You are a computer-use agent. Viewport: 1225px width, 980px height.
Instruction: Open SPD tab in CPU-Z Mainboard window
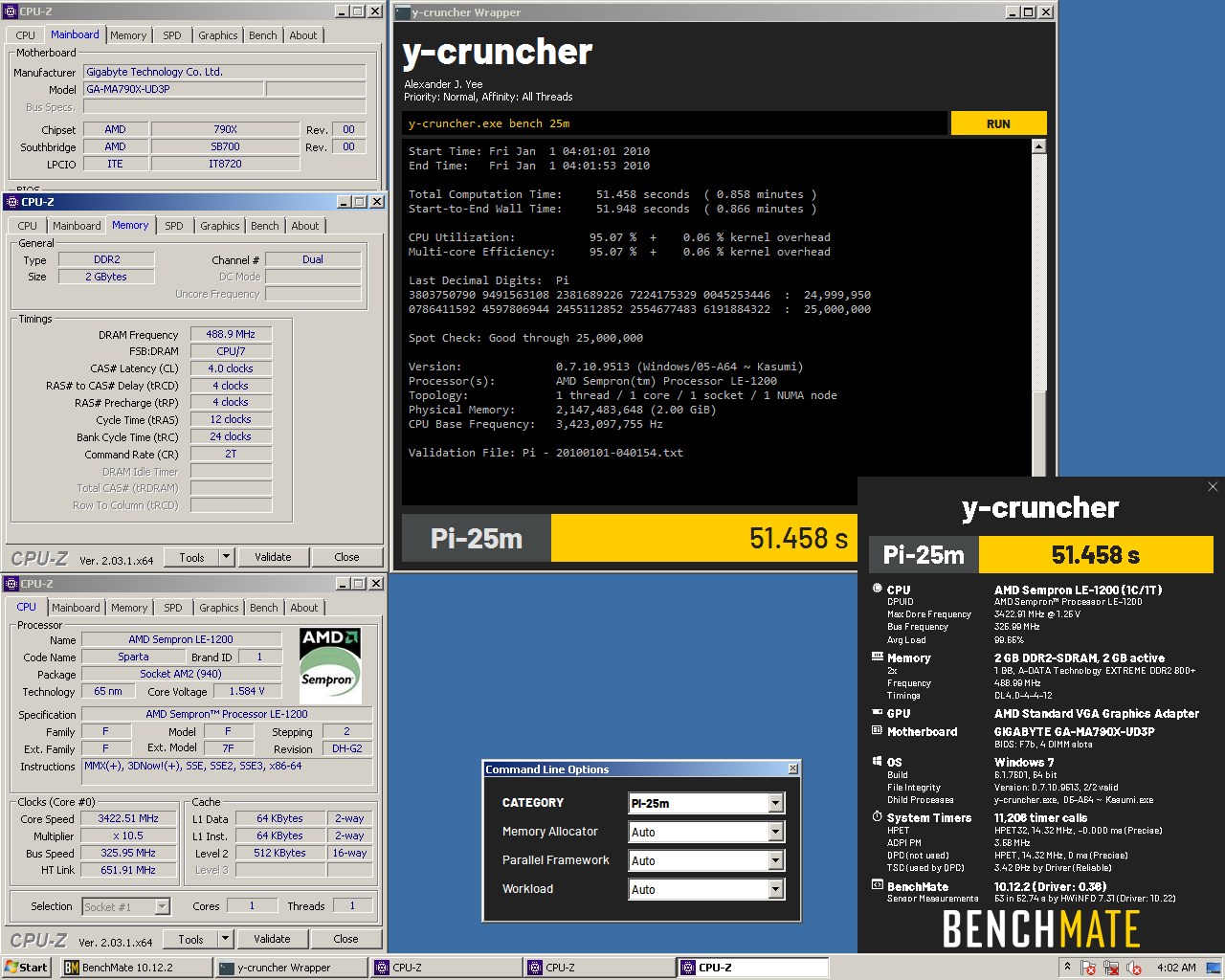(172, 35)
